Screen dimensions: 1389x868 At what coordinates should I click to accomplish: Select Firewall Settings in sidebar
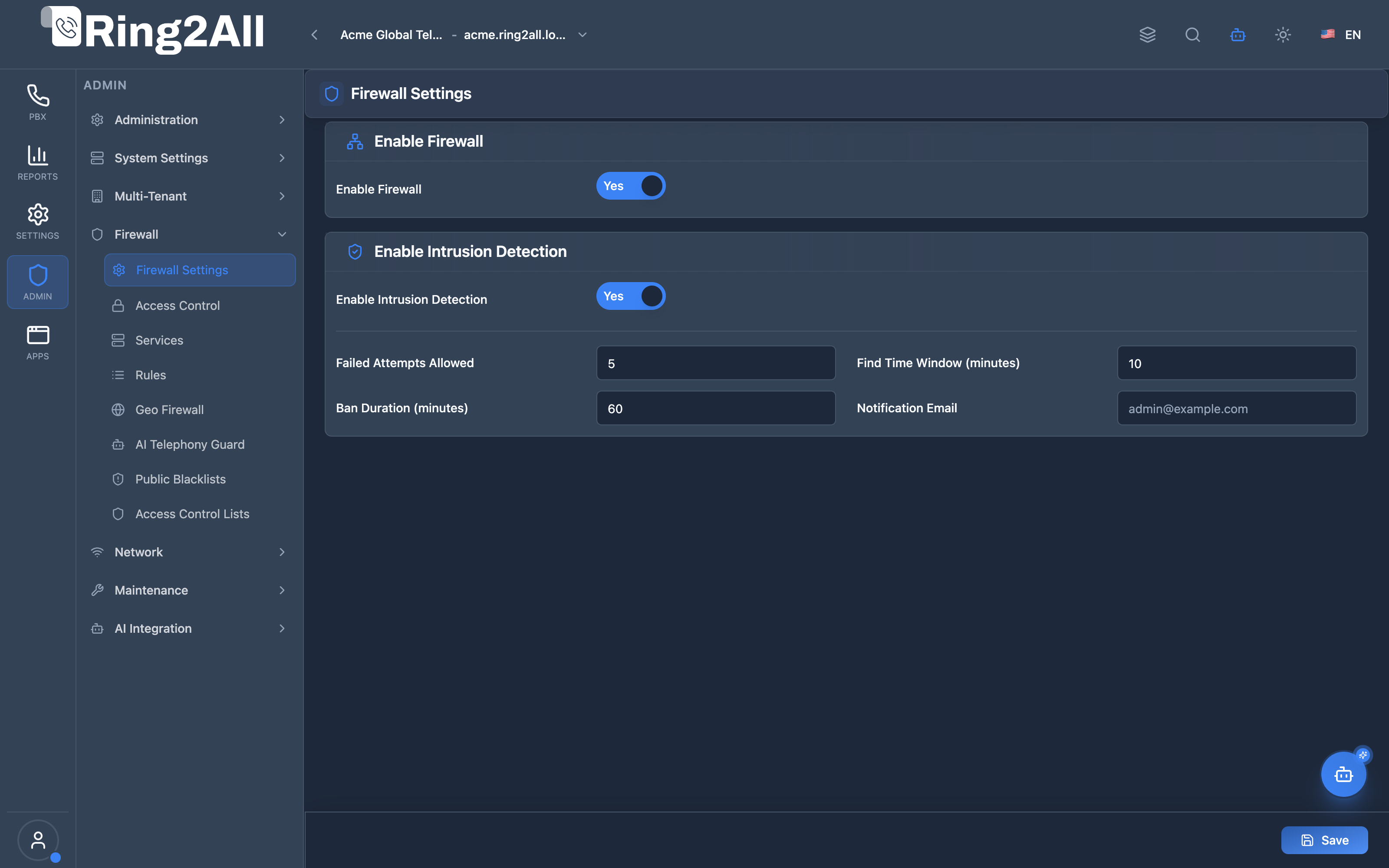click(200, 270)
